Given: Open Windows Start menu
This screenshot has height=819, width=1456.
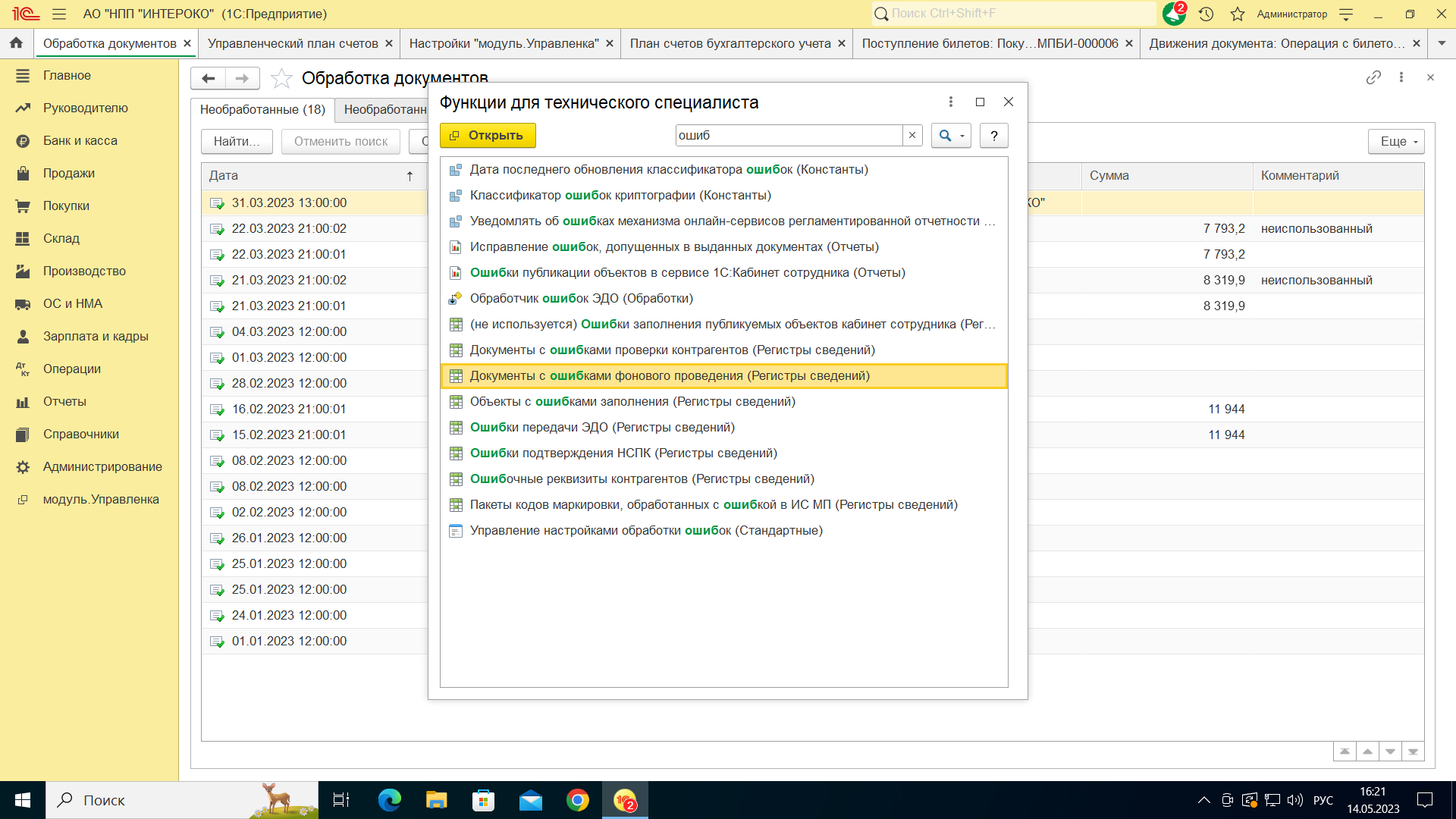Looking at the screenshot, I should point(23,800).
